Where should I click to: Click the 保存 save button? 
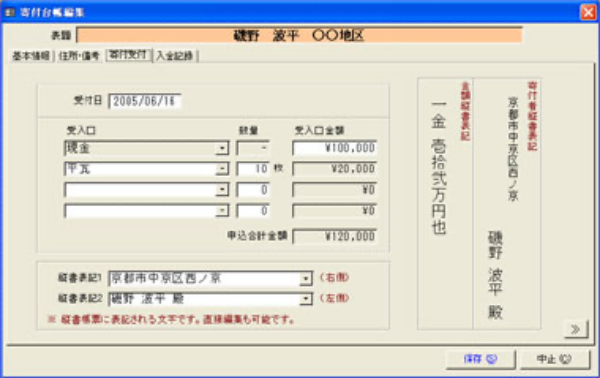coord(480,359)
